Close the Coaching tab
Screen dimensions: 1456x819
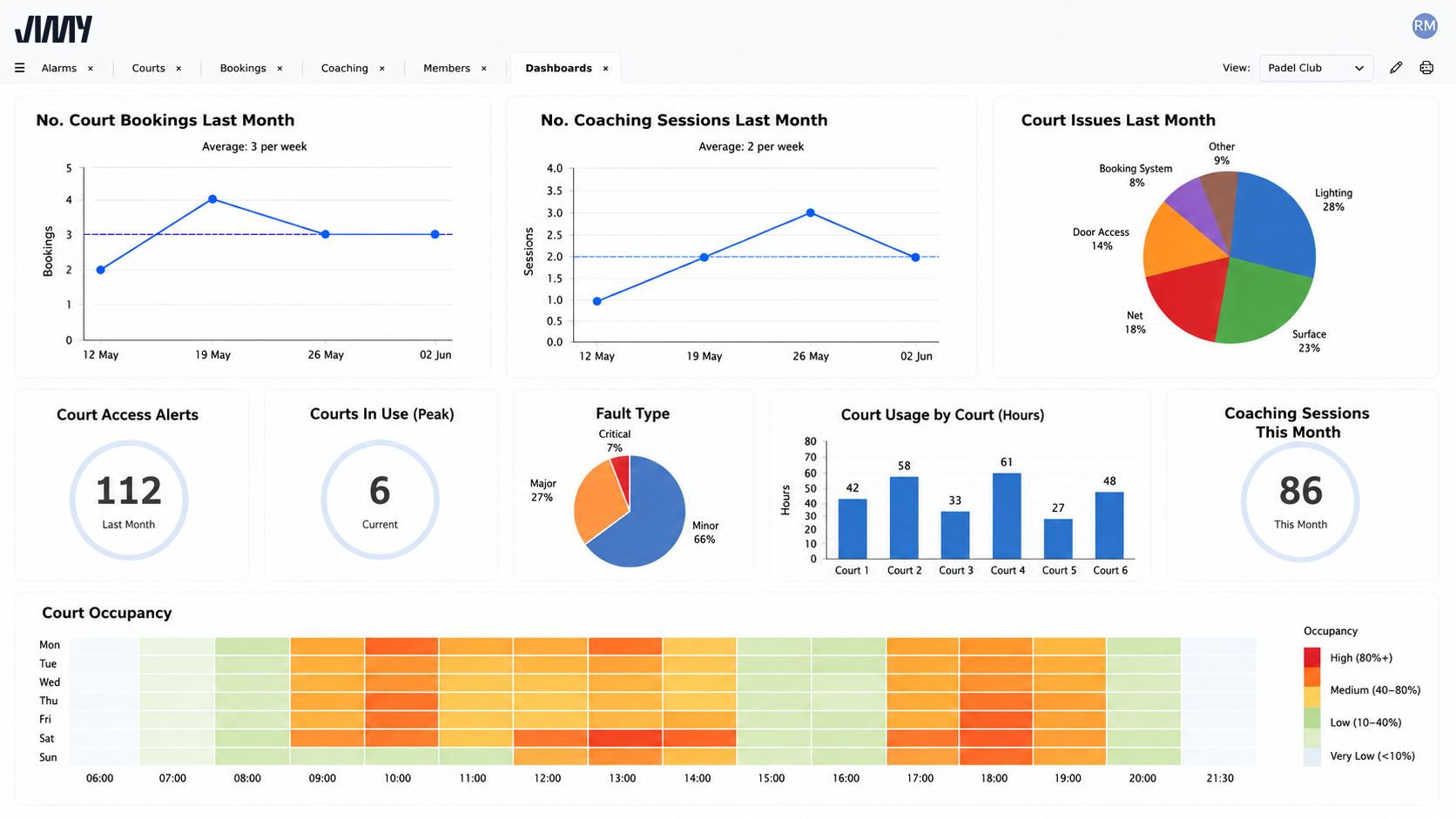coord(381,69)
